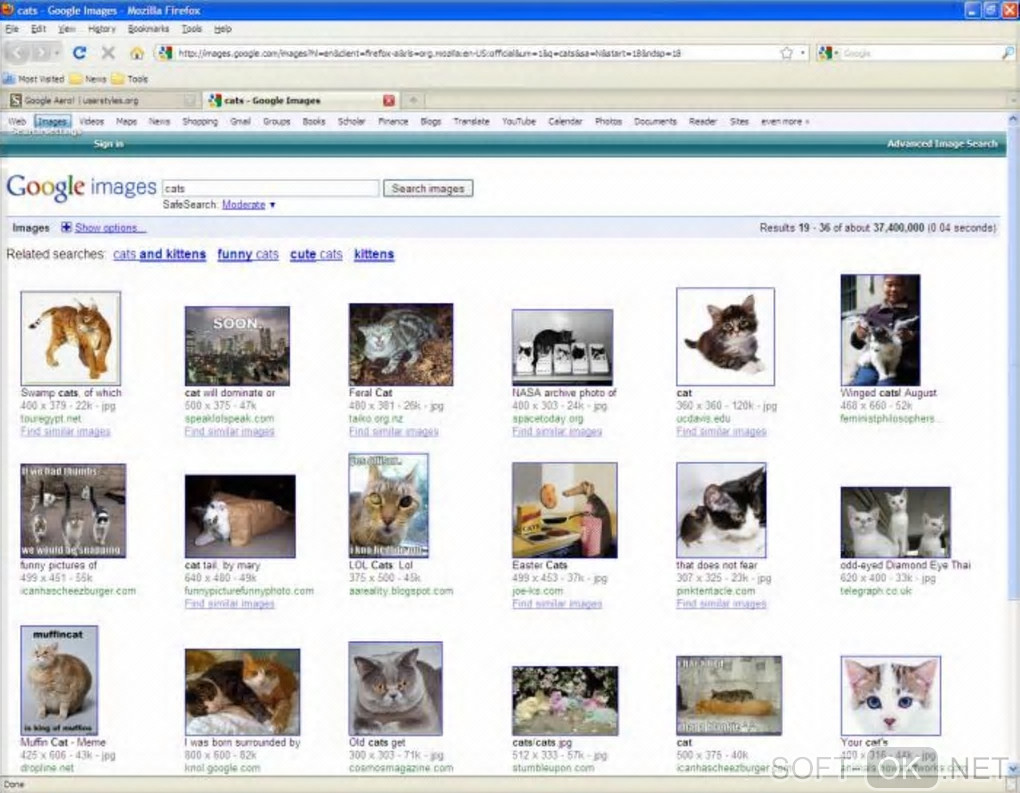Image resolution: width=1020 pixels, height=793 pixels.
Task: Follow the funny cats related search
Action: 248,254
